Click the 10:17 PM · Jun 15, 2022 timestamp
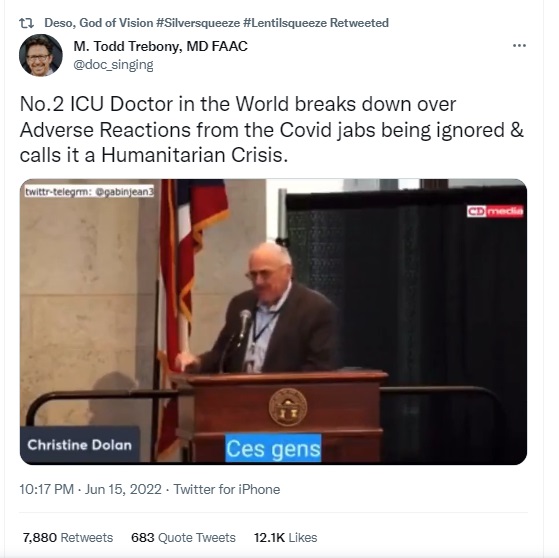Image resolution: width=559 pixels, height=558 pixels. click(x=90, y=489)
